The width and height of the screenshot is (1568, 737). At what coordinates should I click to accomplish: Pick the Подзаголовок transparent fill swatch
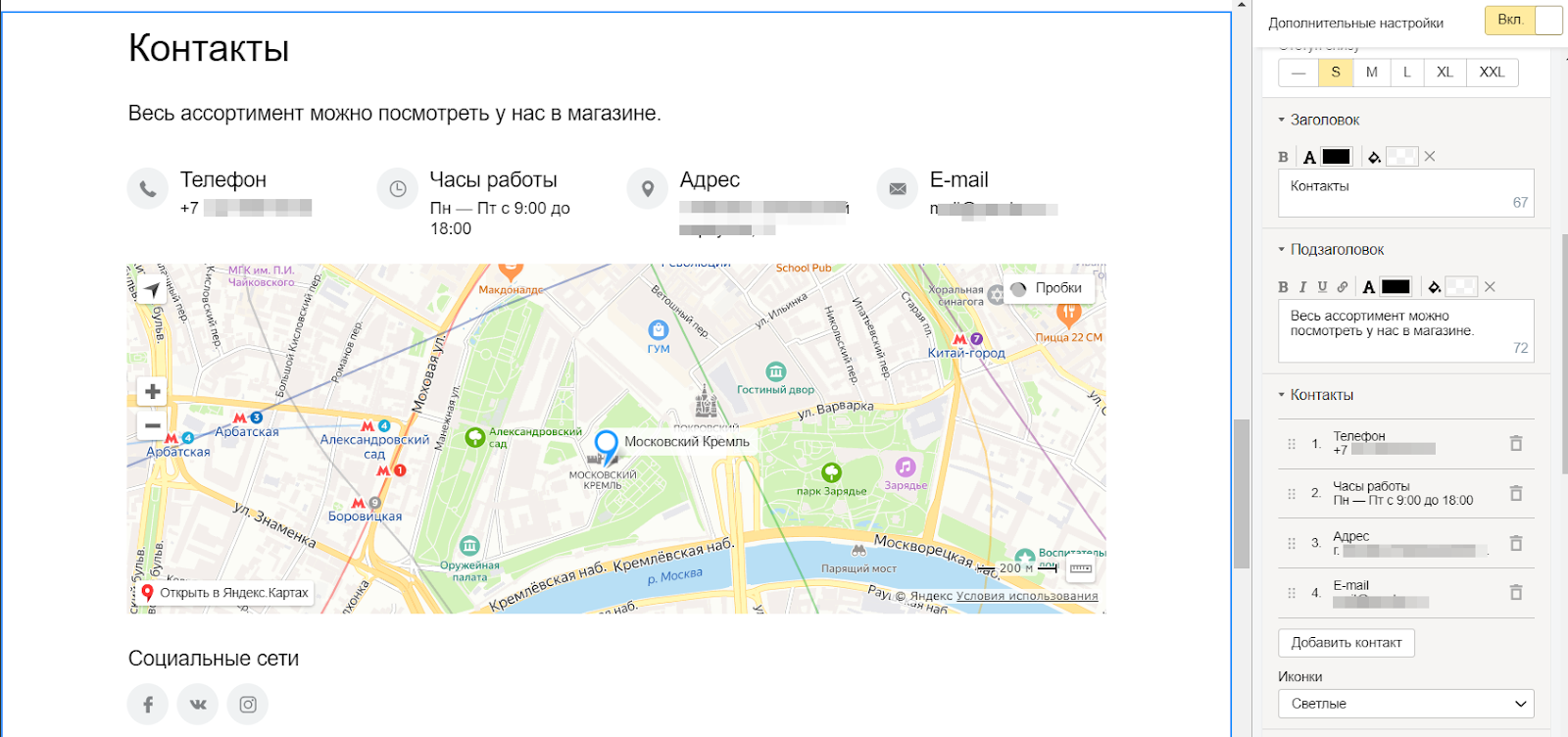point(1461,287)
